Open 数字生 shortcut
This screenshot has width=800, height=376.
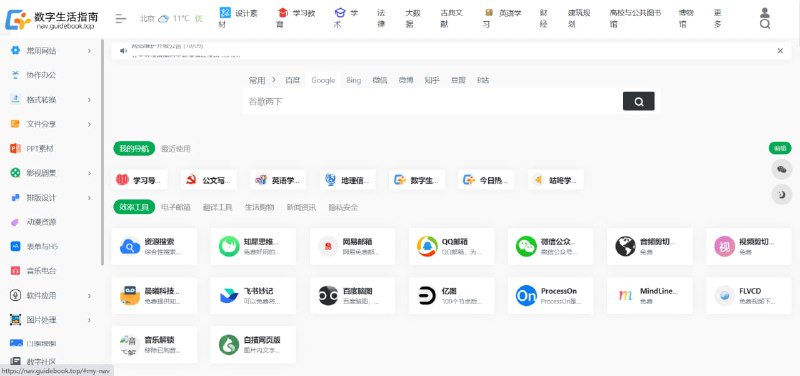[x=417, y=180]
